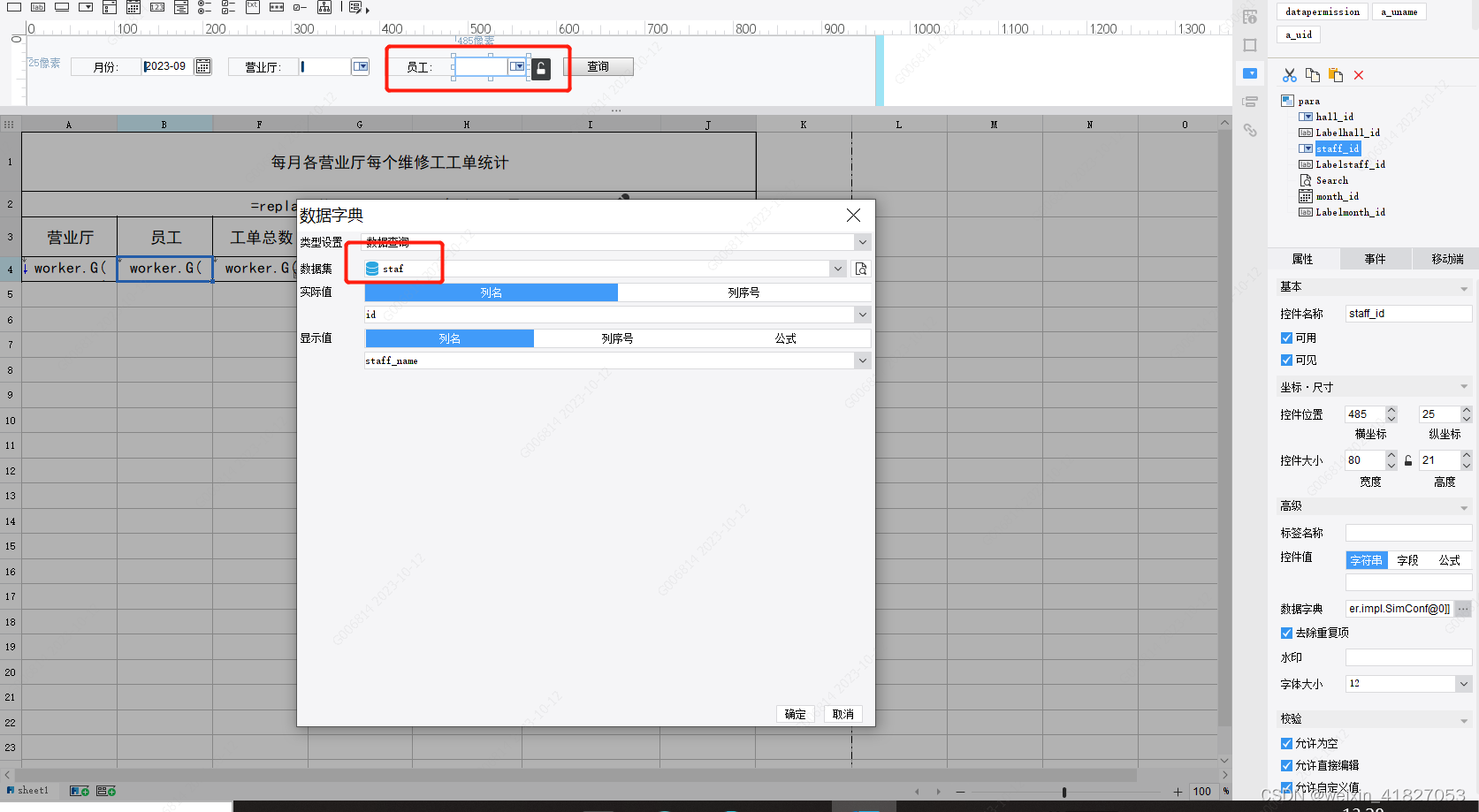This screenshot has width=1479, height=812.
Task: Select the button widget tool in toolbar
Action: [x=62, y=7]
